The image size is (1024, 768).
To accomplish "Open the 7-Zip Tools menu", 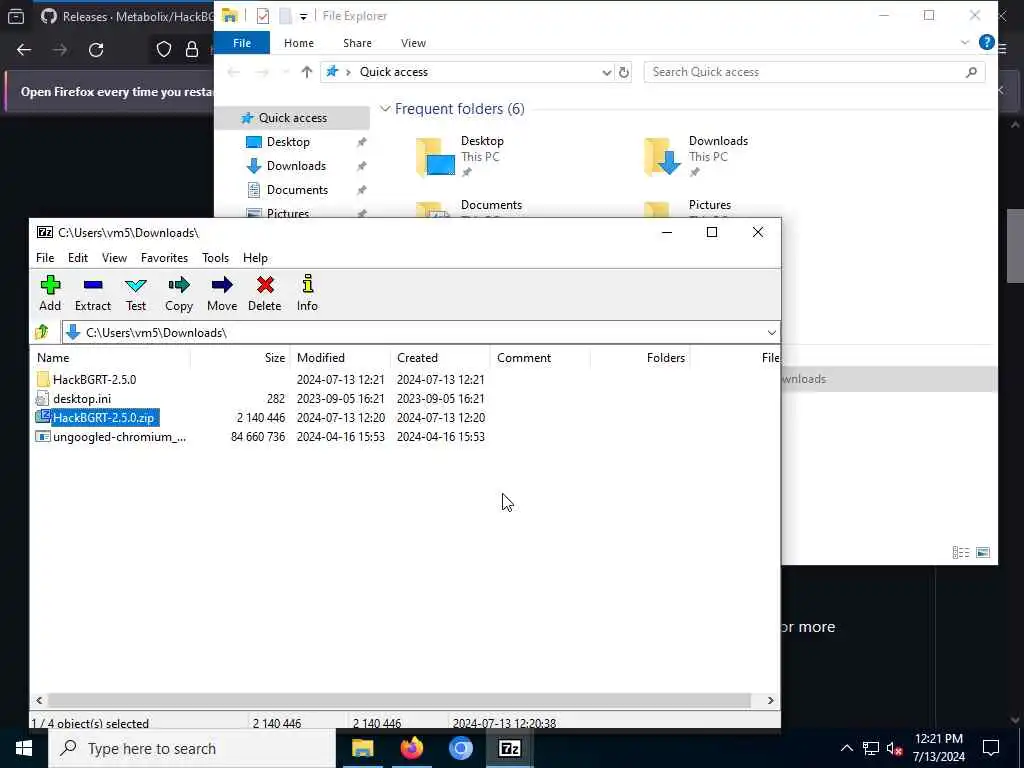I will coord(216,258).
